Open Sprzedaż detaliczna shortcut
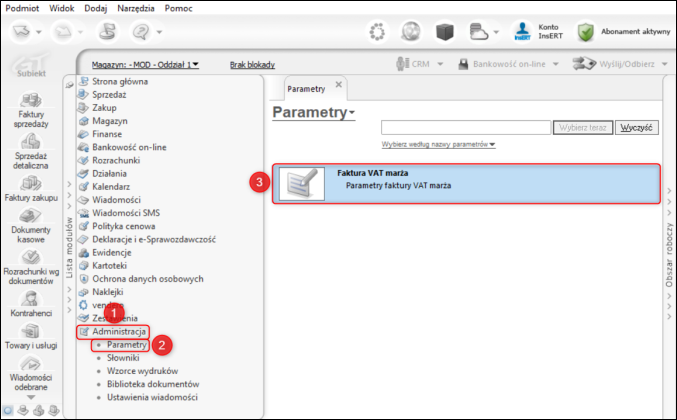The width and height of the screenshot is (677, 420). click(31, 151)
